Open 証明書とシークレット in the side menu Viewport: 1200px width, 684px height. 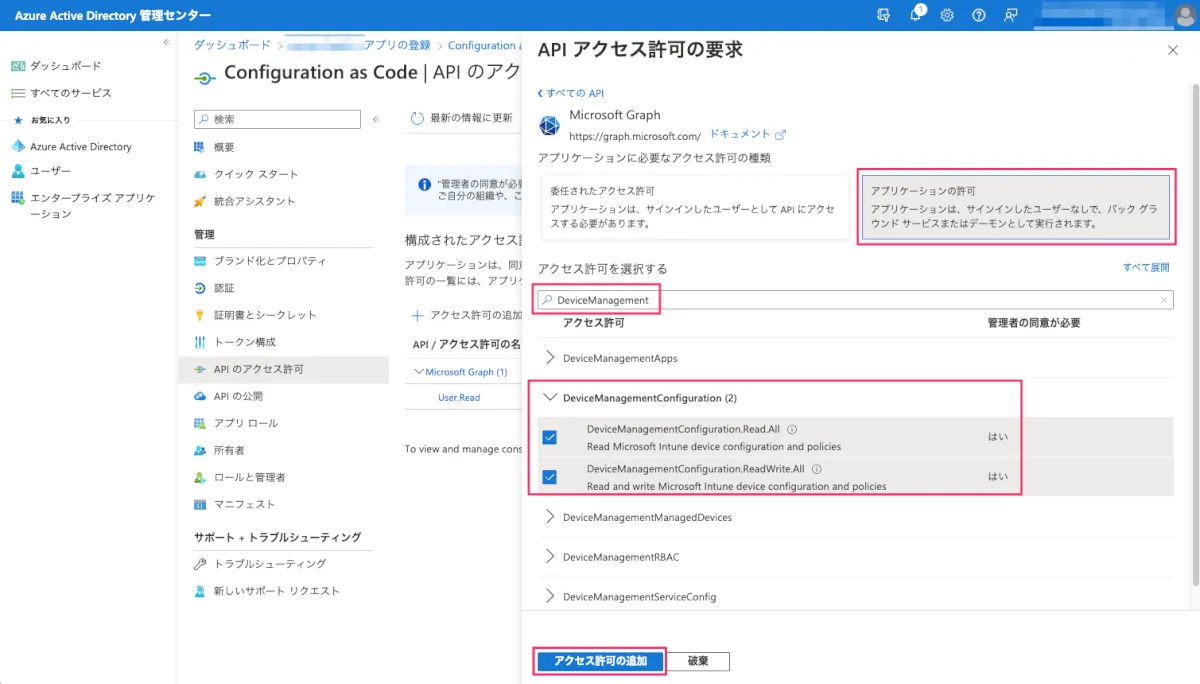tap(264, 315)
